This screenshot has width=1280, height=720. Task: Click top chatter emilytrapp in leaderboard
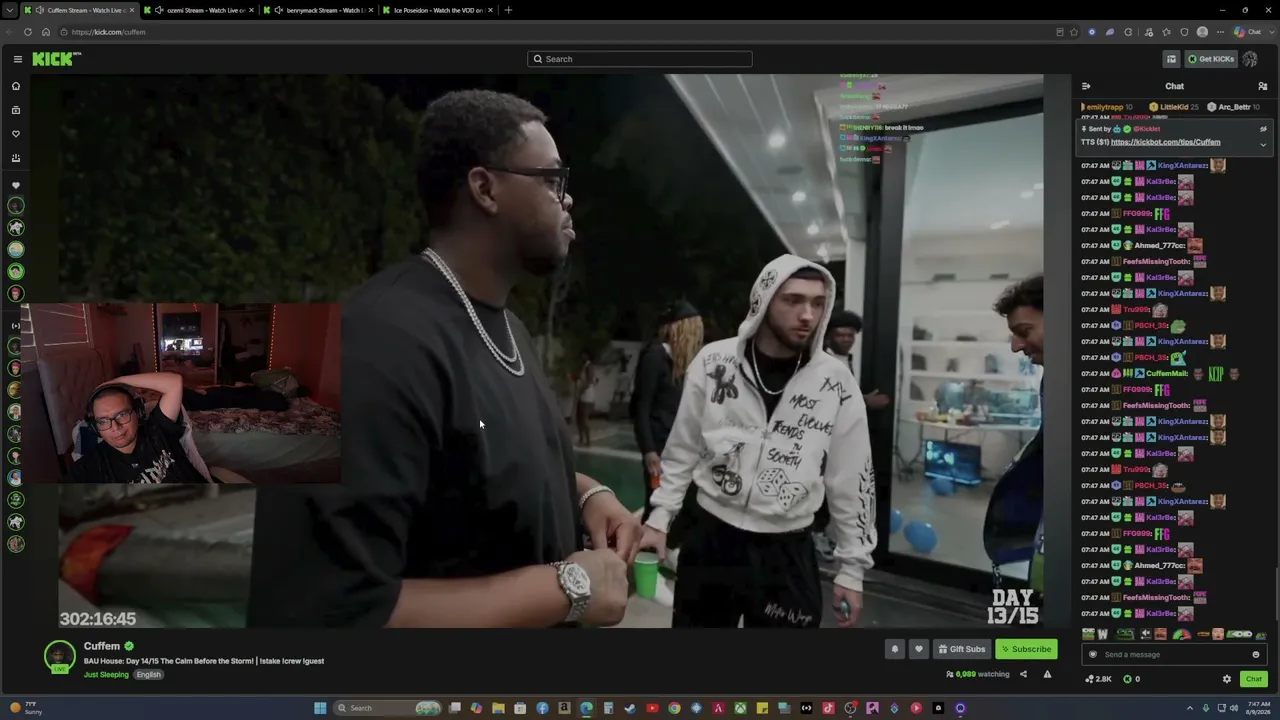click(1106, 107)
